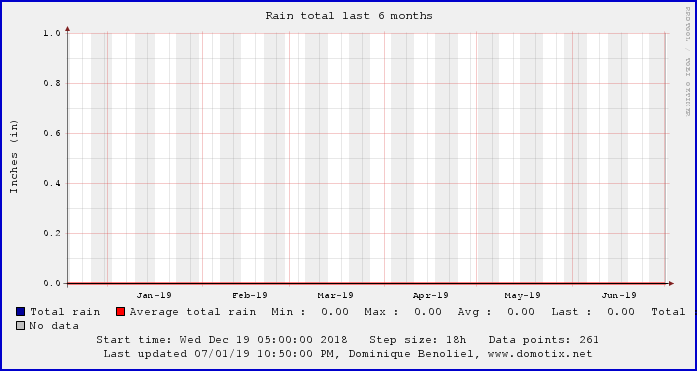Click the 'Total rain' legend label
Image resolution: width=697 pixels, height=371 pixels.
pos(65,312)
